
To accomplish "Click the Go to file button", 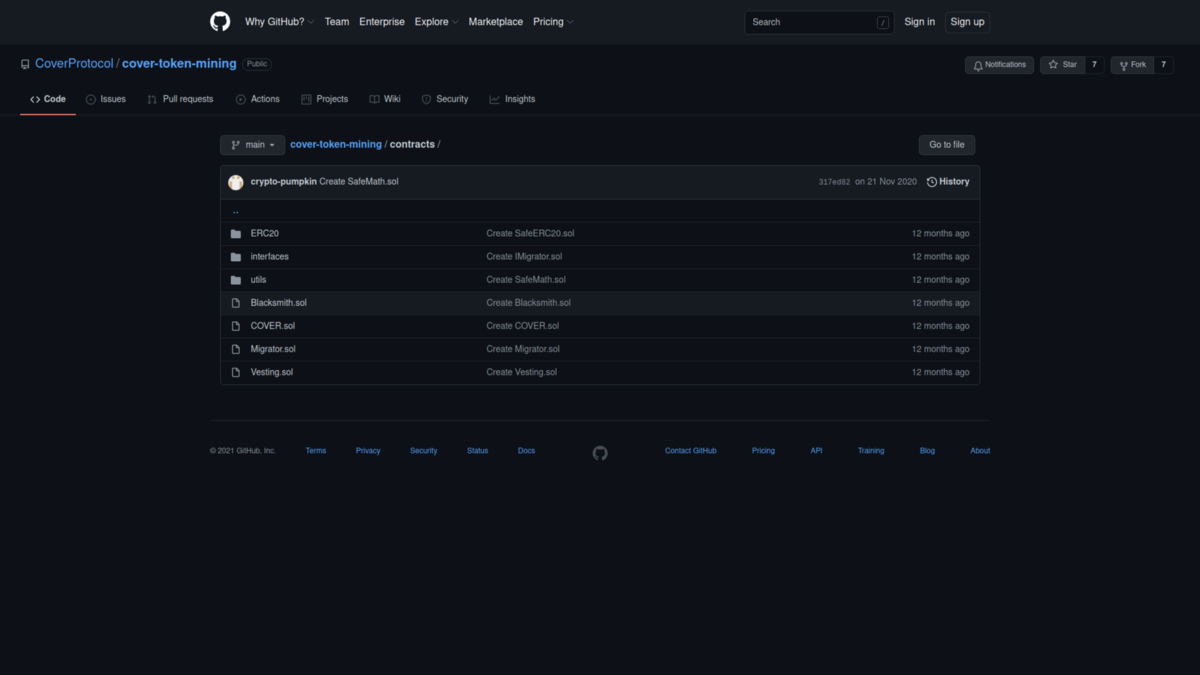I will pyautogui.click(x=947, y=145).
